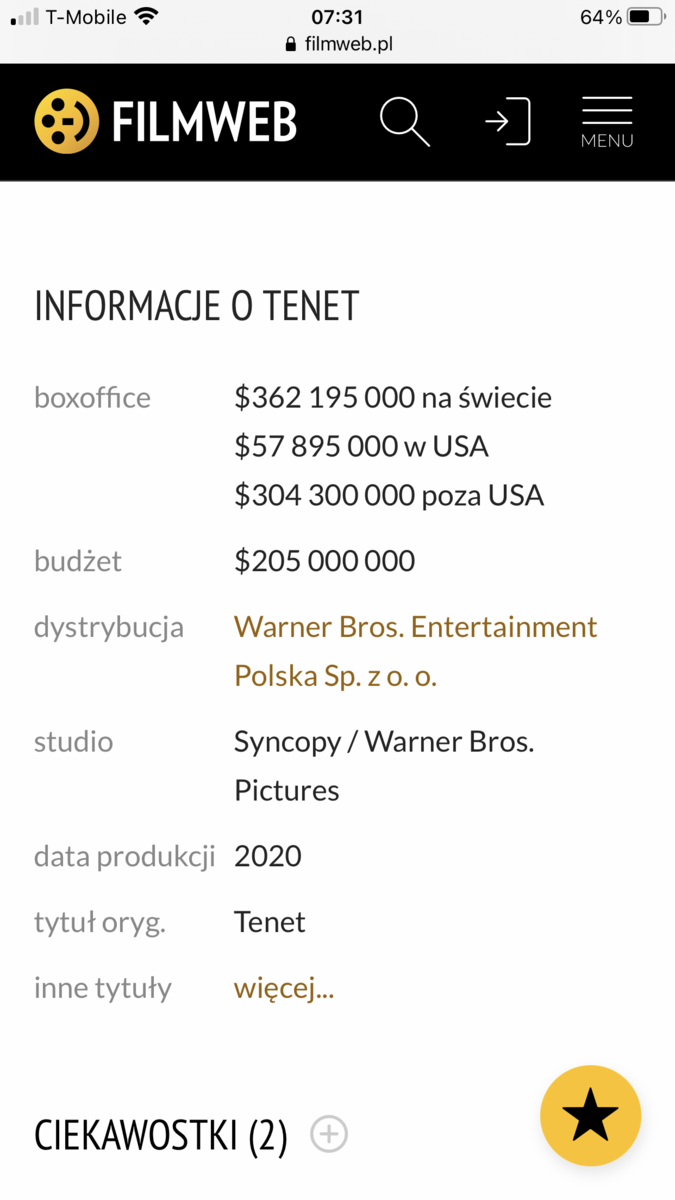Viewport: 675px width, 1200px height.
Task: Expand Ciekawostki with the plus icon
Action: [x=329, y=1134]
